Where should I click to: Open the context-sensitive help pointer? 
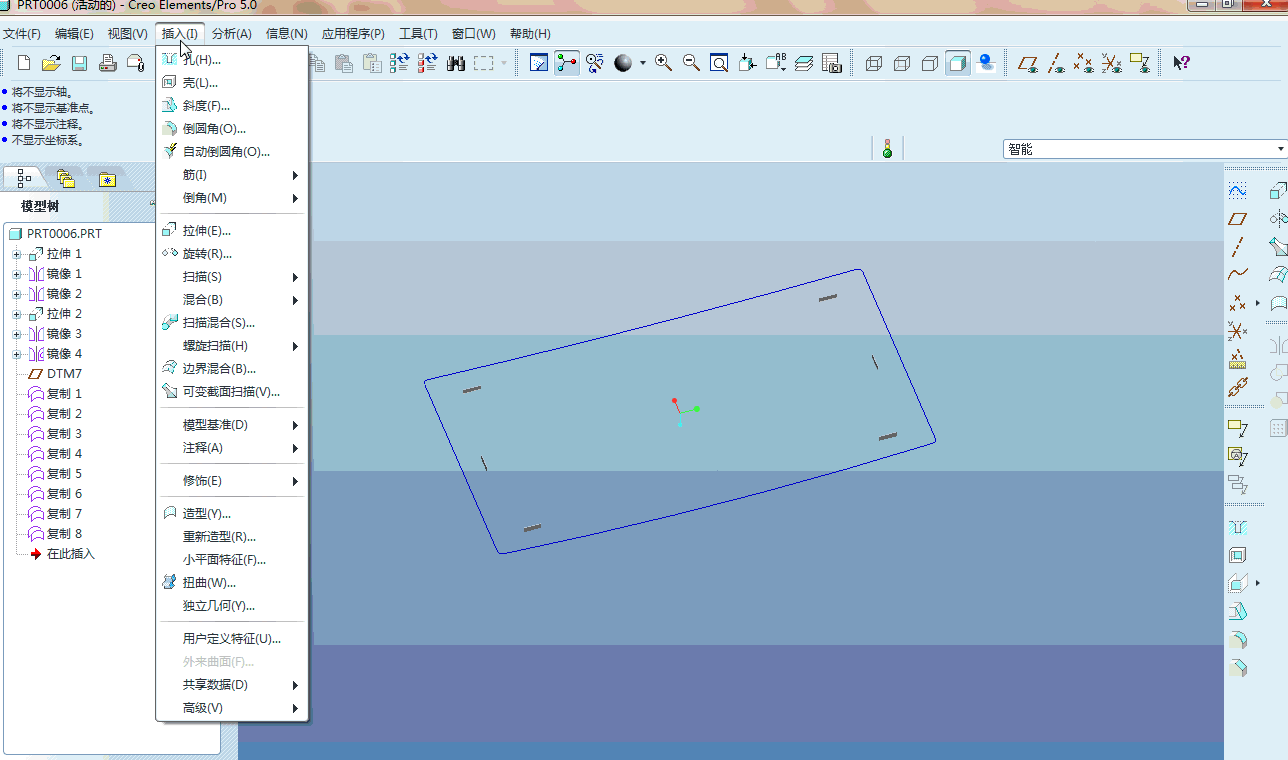click(1181, 63)
